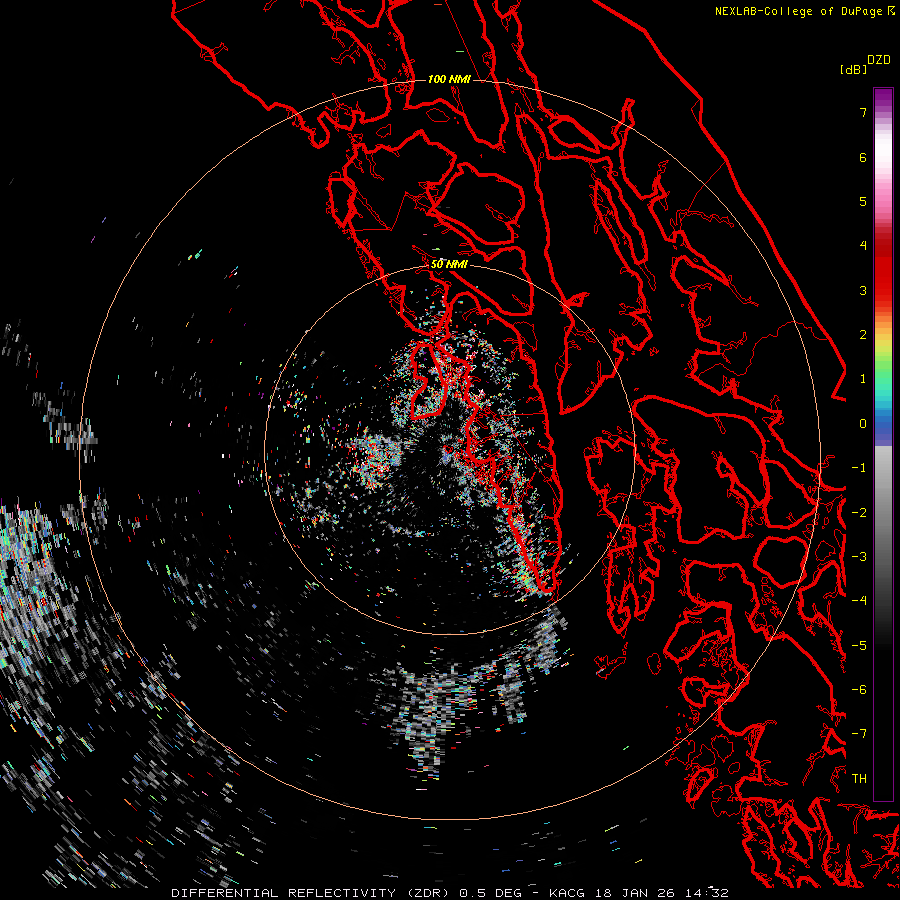Click the 50 NMI range ring label

click(x=449, y=264)
